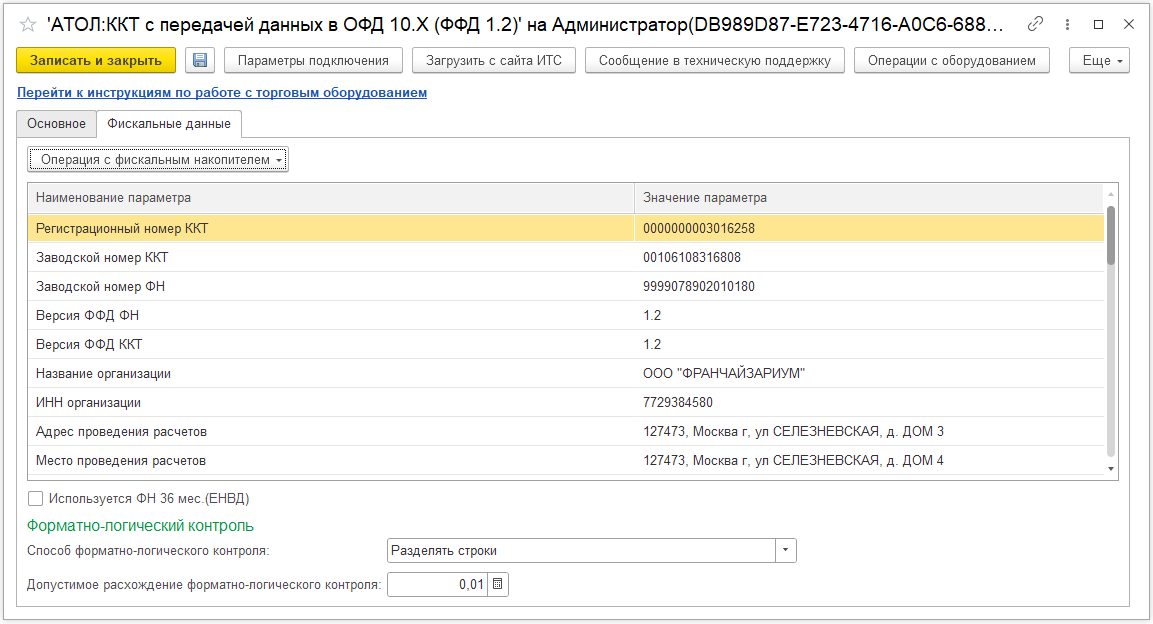Select the 'ИНН организации' table row
Image resolution: width=1153 pixels, height=624 pixels.
330,403
